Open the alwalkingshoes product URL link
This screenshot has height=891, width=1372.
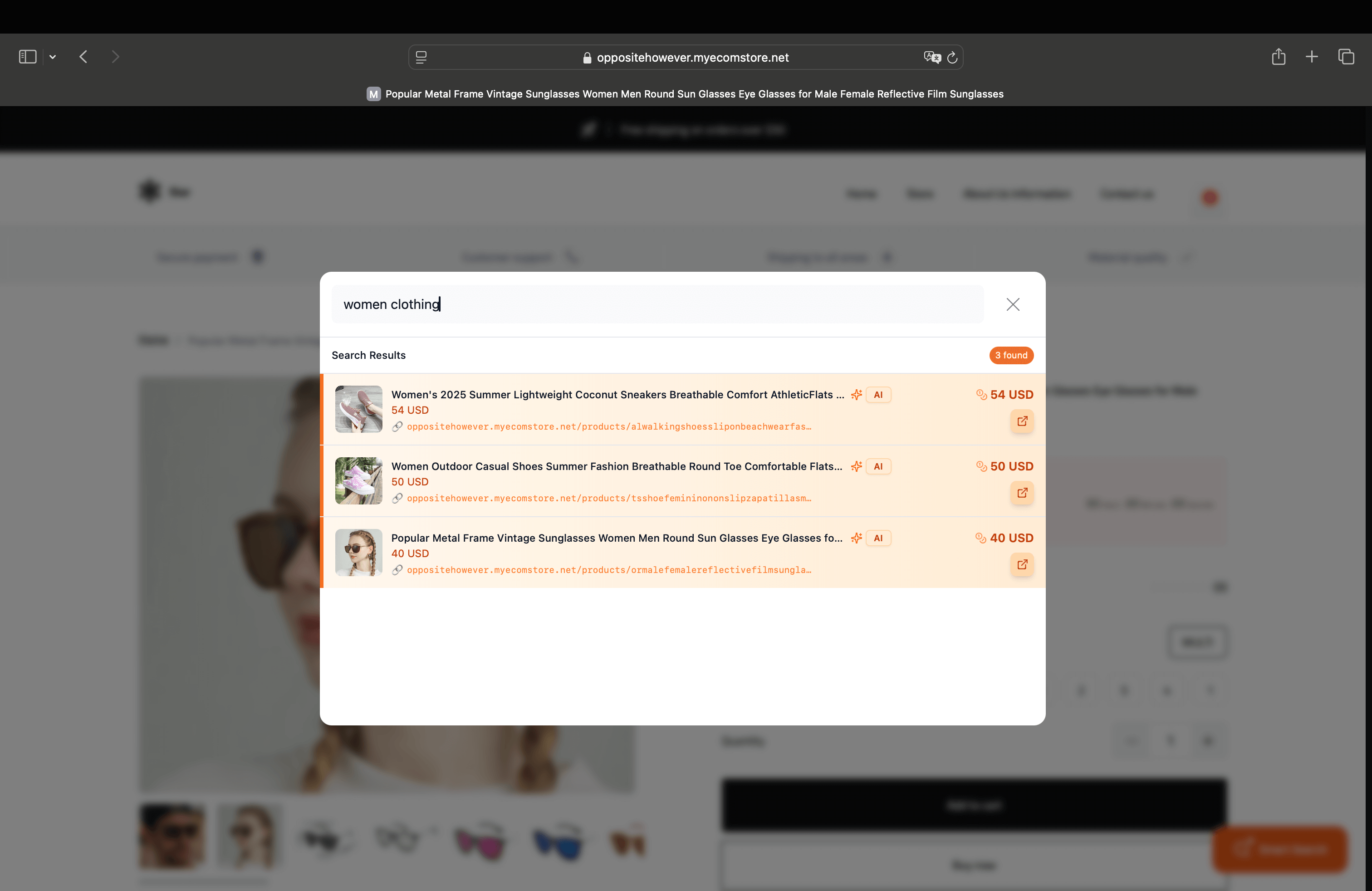pos(609,426)
